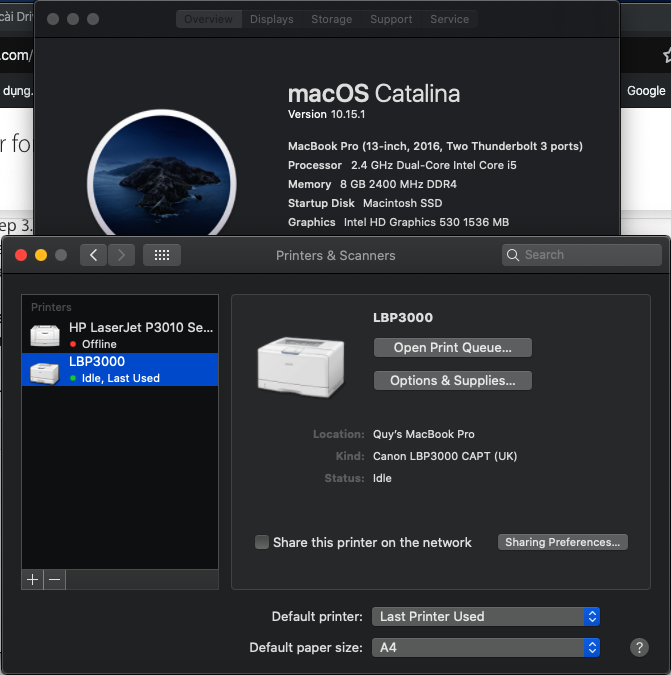Click HP LaserJet P3010 printer icon
Viewport: 671px width, 675px height.
tap(45, 336)
